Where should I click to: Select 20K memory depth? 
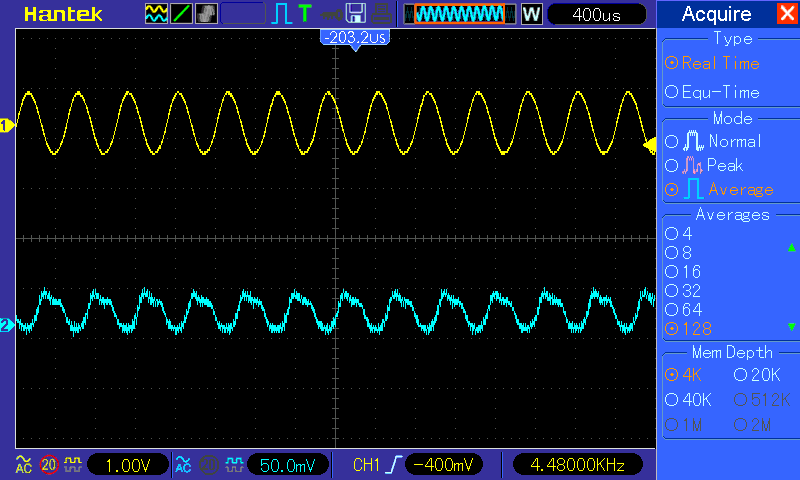tap(757, 375)
